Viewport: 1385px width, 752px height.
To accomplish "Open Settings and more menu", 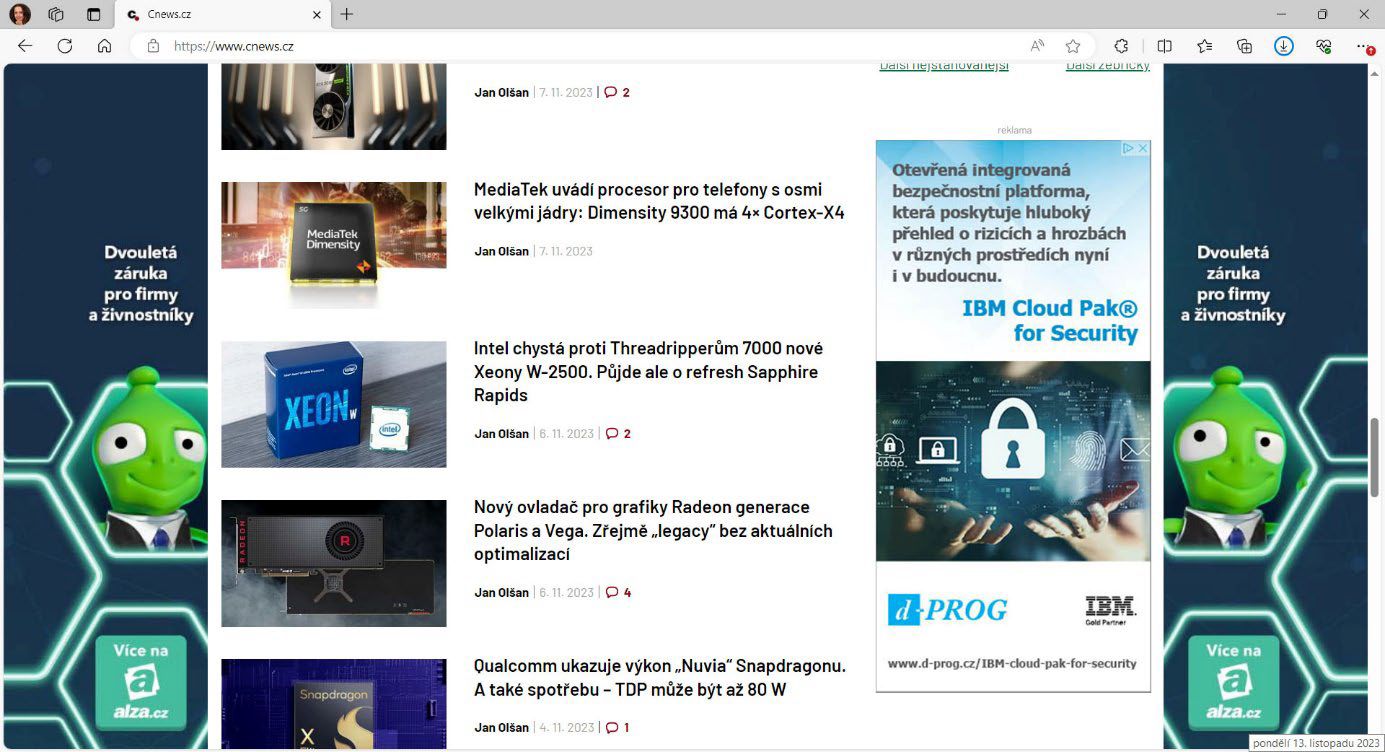I will [1364, 46].
